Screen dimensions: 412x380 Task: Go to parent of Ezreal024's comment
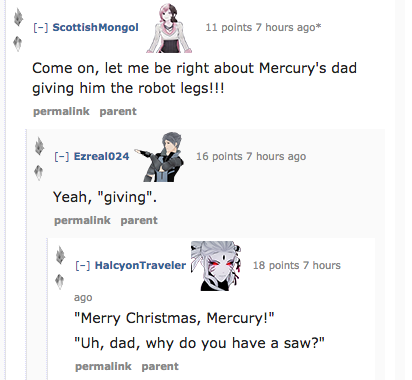(x=139, y=220)
